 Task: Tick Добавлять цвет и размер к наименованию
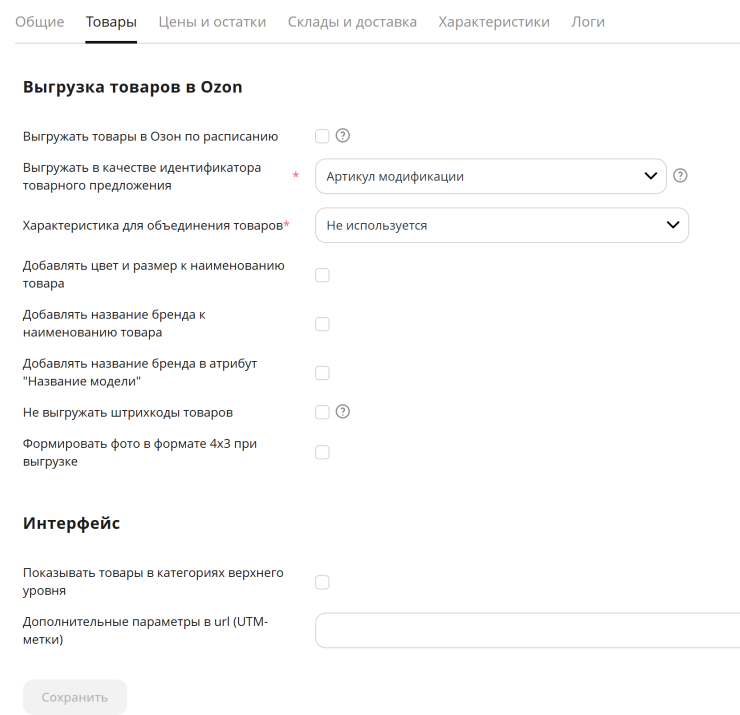tap(322, 275)
